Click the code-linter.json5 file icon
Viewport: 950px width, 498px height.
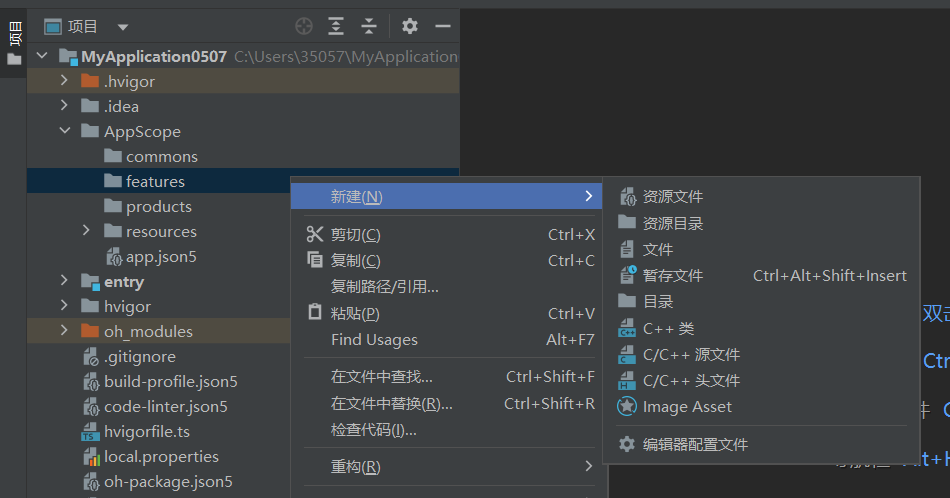pyautogui.click(x=91, y=407)
